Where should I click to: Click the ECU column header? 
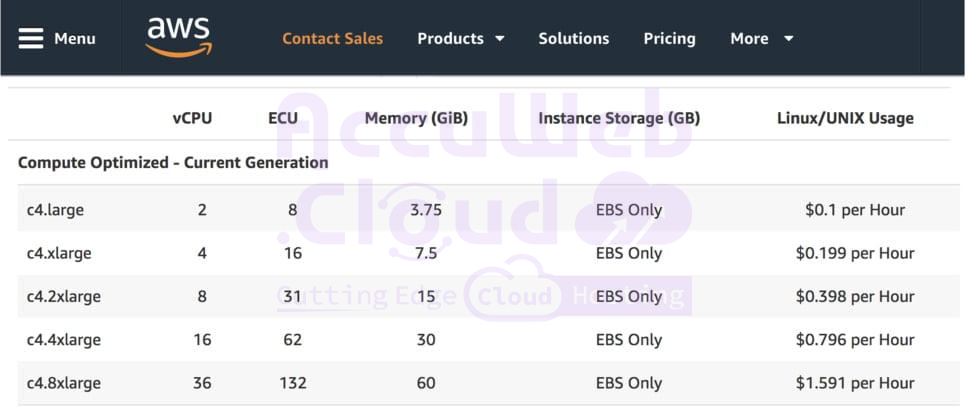tap(283, 118)
